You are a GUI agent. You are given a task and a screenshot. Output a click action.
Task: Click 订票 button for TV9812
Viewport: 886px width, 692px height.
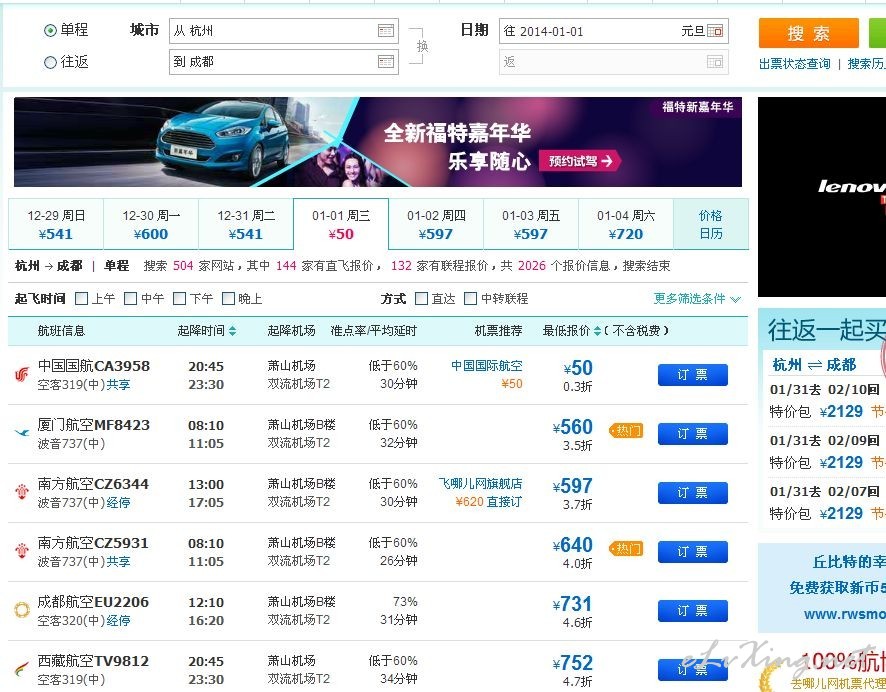point(693,670)
